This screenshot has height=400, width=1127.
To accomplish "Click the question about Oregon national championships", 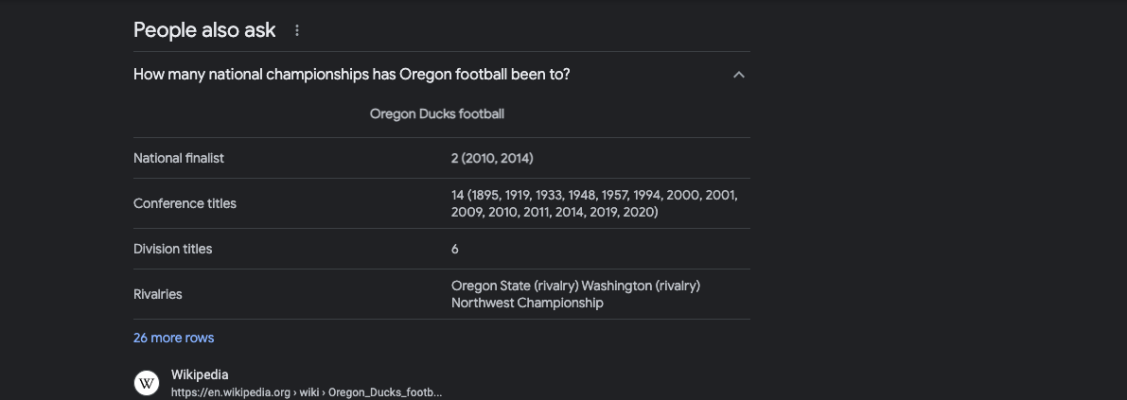I will tap(351, 75).
